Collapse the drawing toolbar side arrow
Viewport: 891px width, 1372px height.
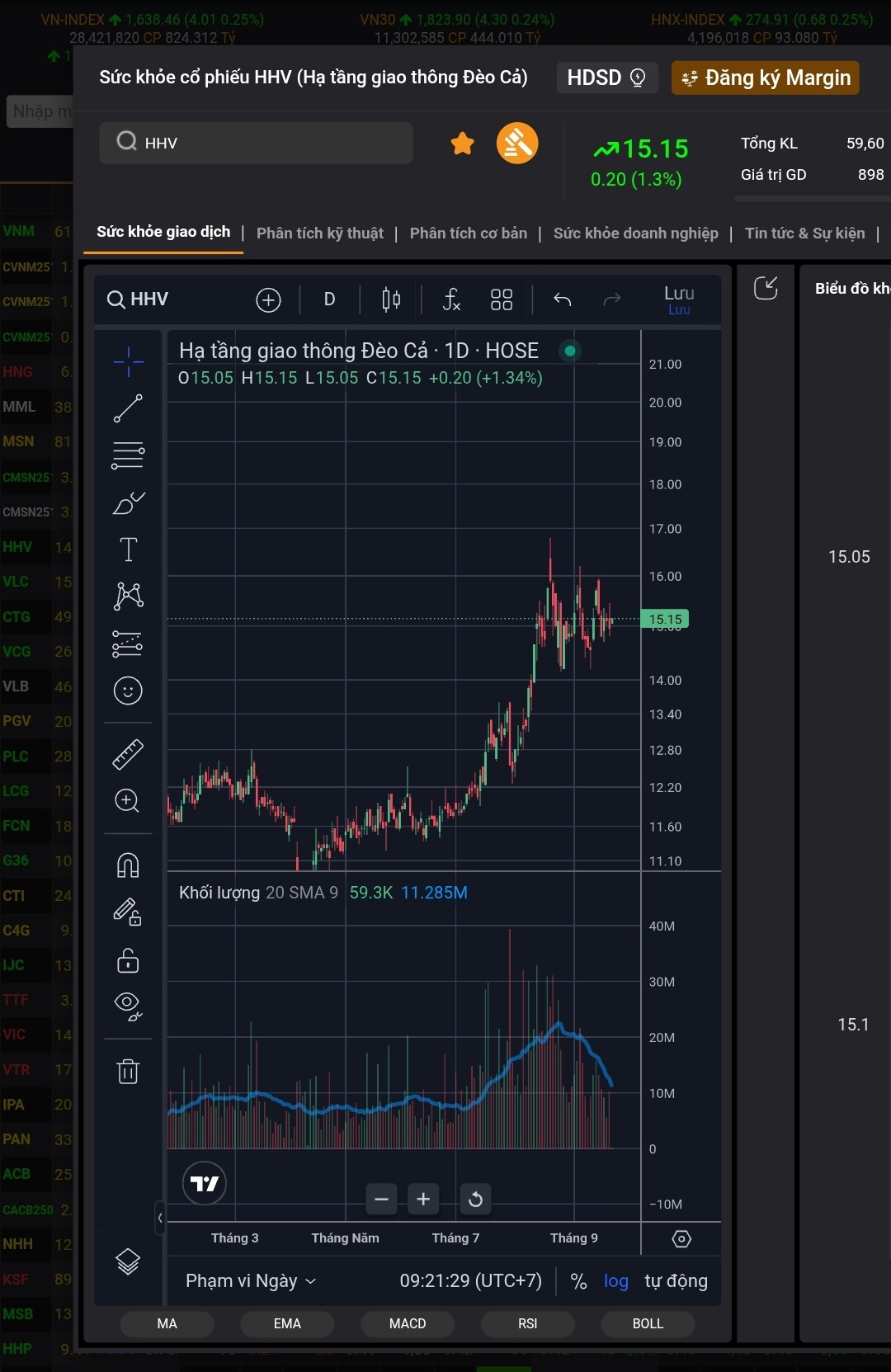(160, 1218)
